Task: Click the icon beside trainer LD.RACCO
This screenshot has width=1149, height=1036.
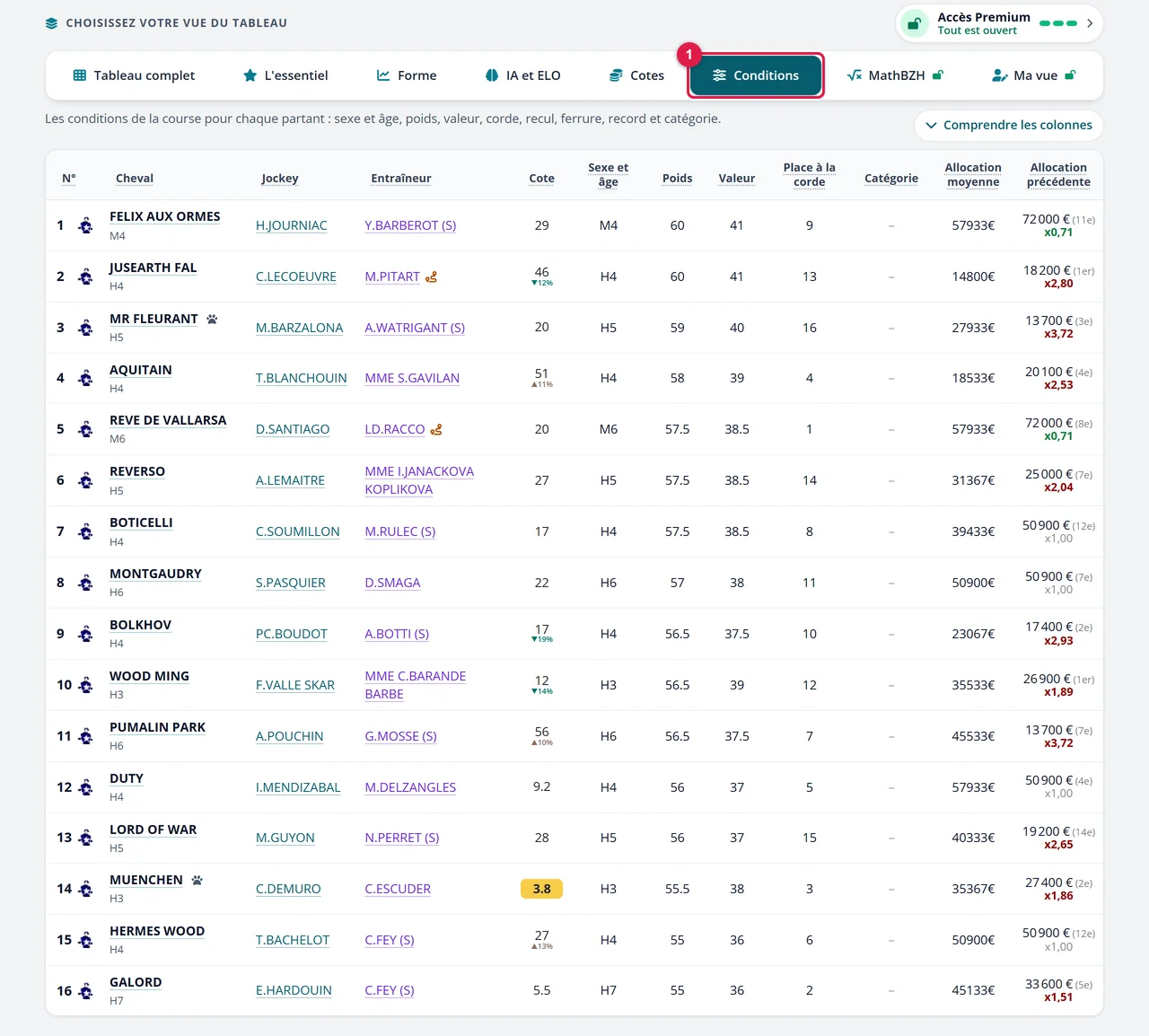Action: tap(436, 429)
